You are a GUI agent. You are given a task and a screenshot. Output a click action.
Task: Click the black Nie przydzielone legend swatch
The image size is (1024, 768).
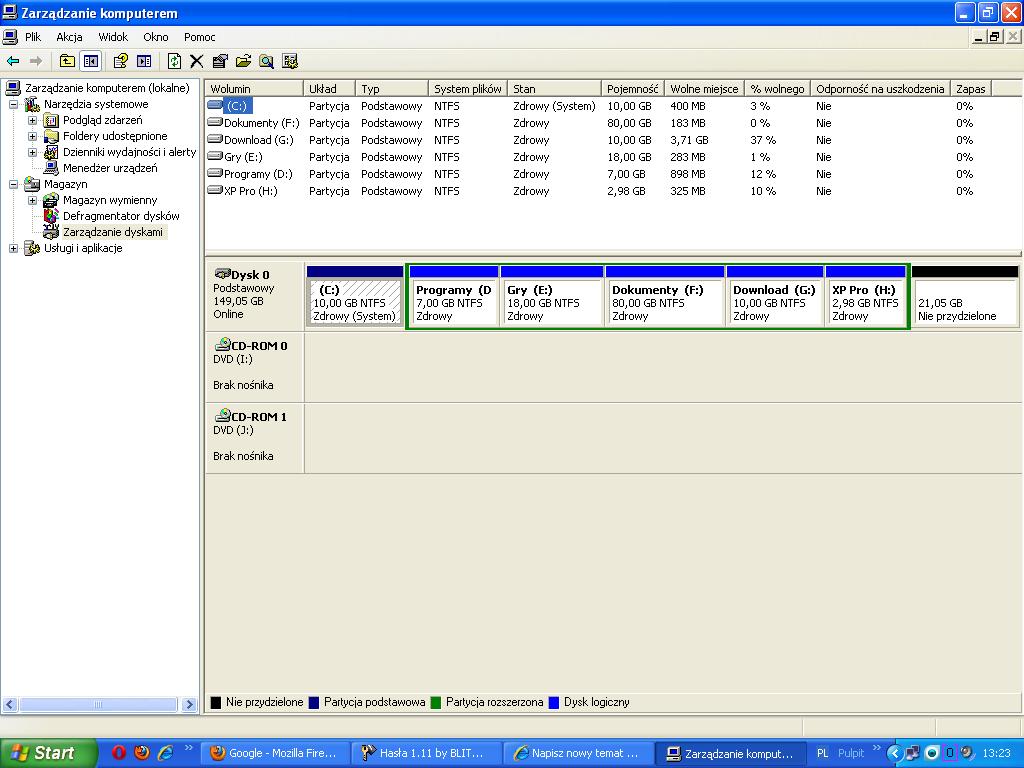(216, 703)
